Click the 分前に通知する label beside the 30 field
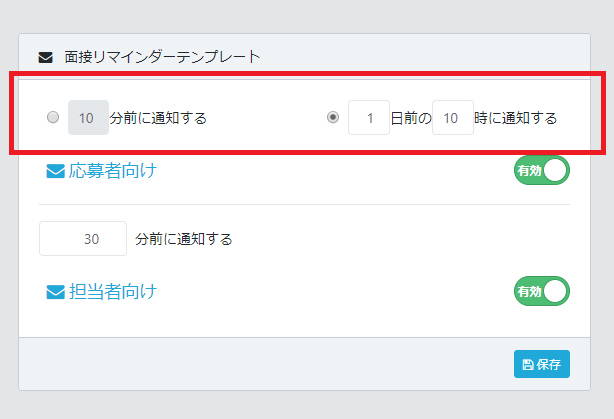Image resolution: width=614 pixels, height=419 pixels. [183, 239]
